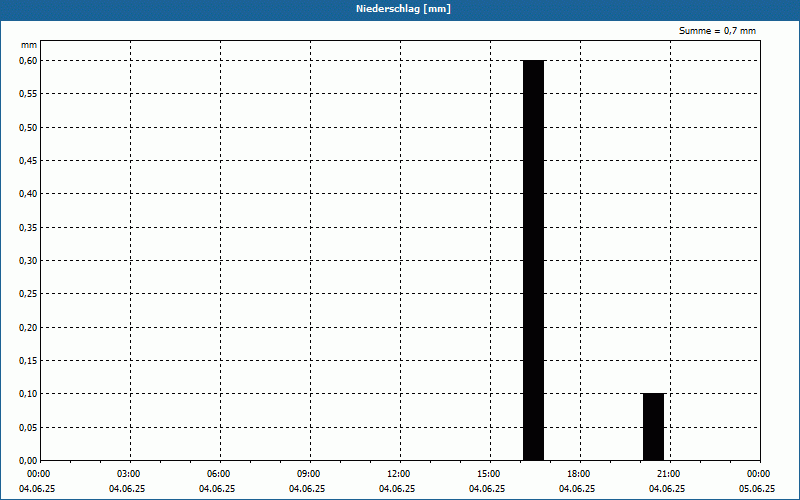Click the 0,35 y-axis value
This screenshot has height=500, width=800.
[28, 228]
